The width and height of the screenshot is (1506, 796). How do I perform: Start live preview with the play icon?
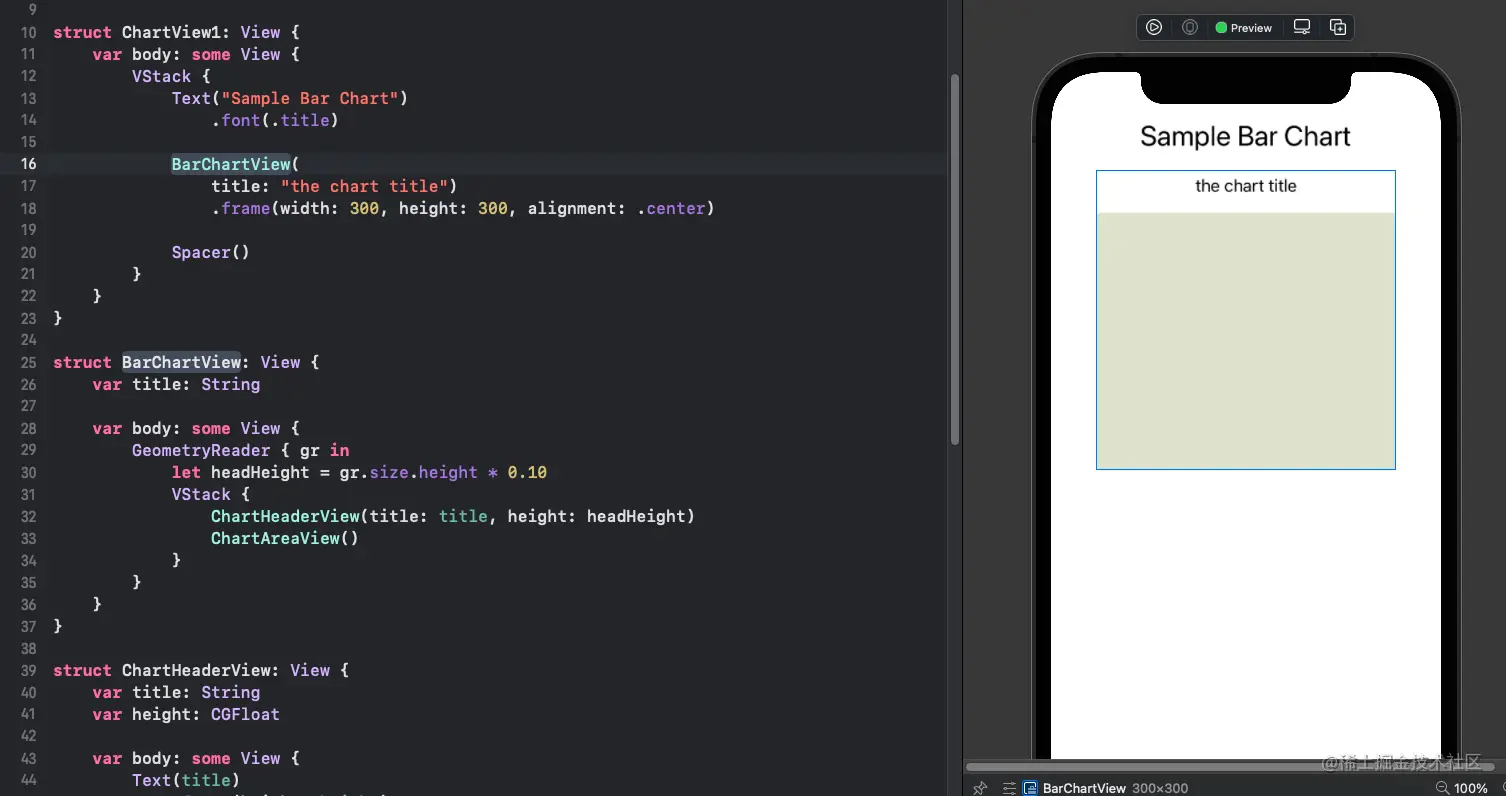1154,28
